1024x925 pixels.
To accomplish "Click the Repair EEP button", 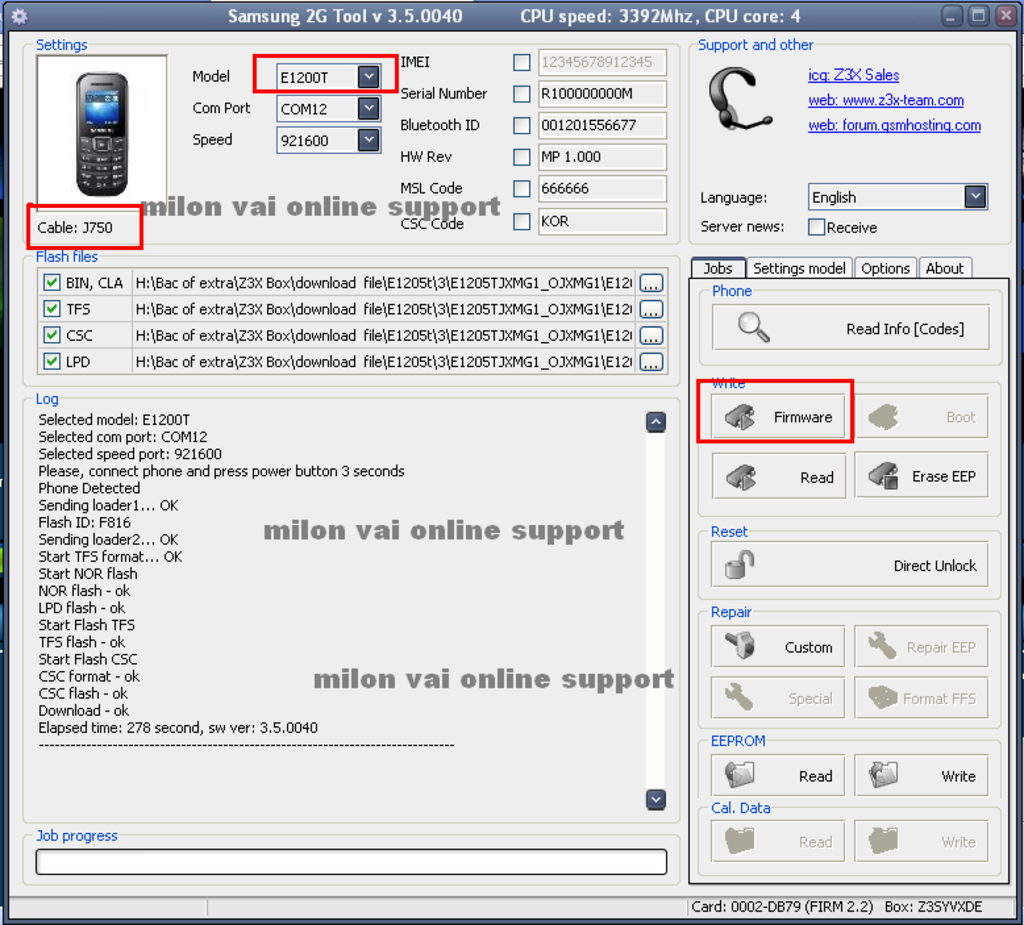I will click(921, 647).
